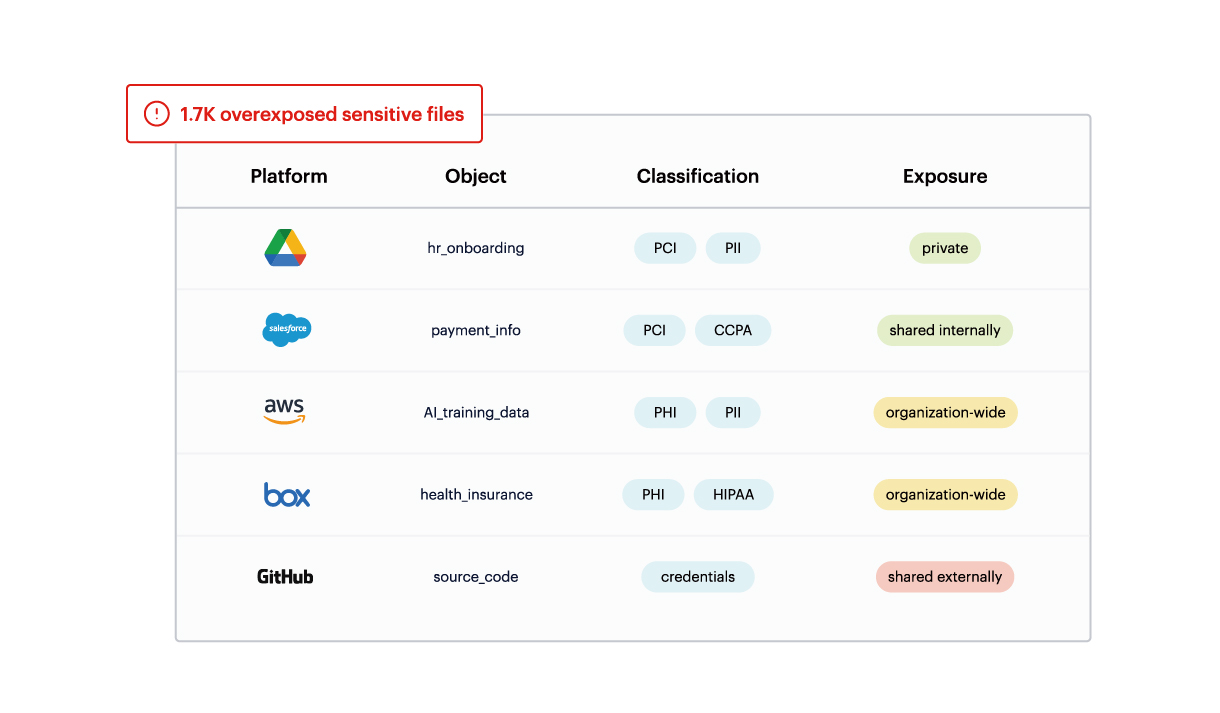Viewport: 1220px width, 713px height.
Task: Select the AI_training_data object
Action: point(476,412)
